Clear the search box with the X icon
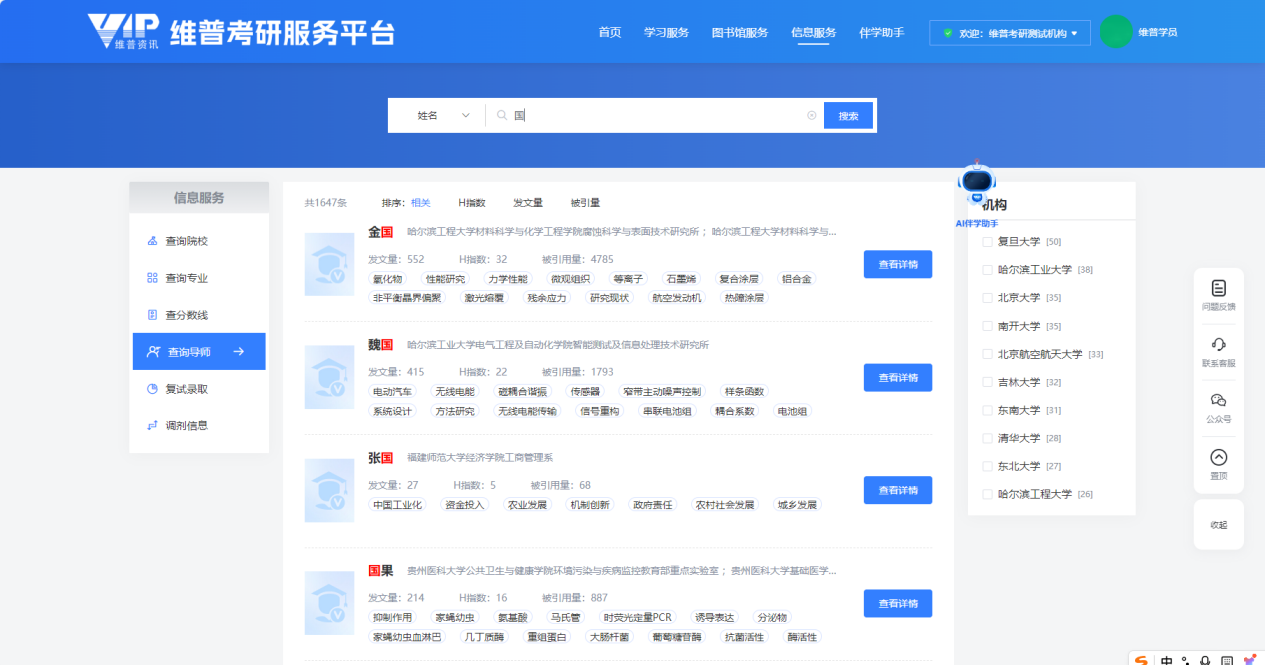The width and height of the screenshot is (1265, 665). click(x=811, y=116)
